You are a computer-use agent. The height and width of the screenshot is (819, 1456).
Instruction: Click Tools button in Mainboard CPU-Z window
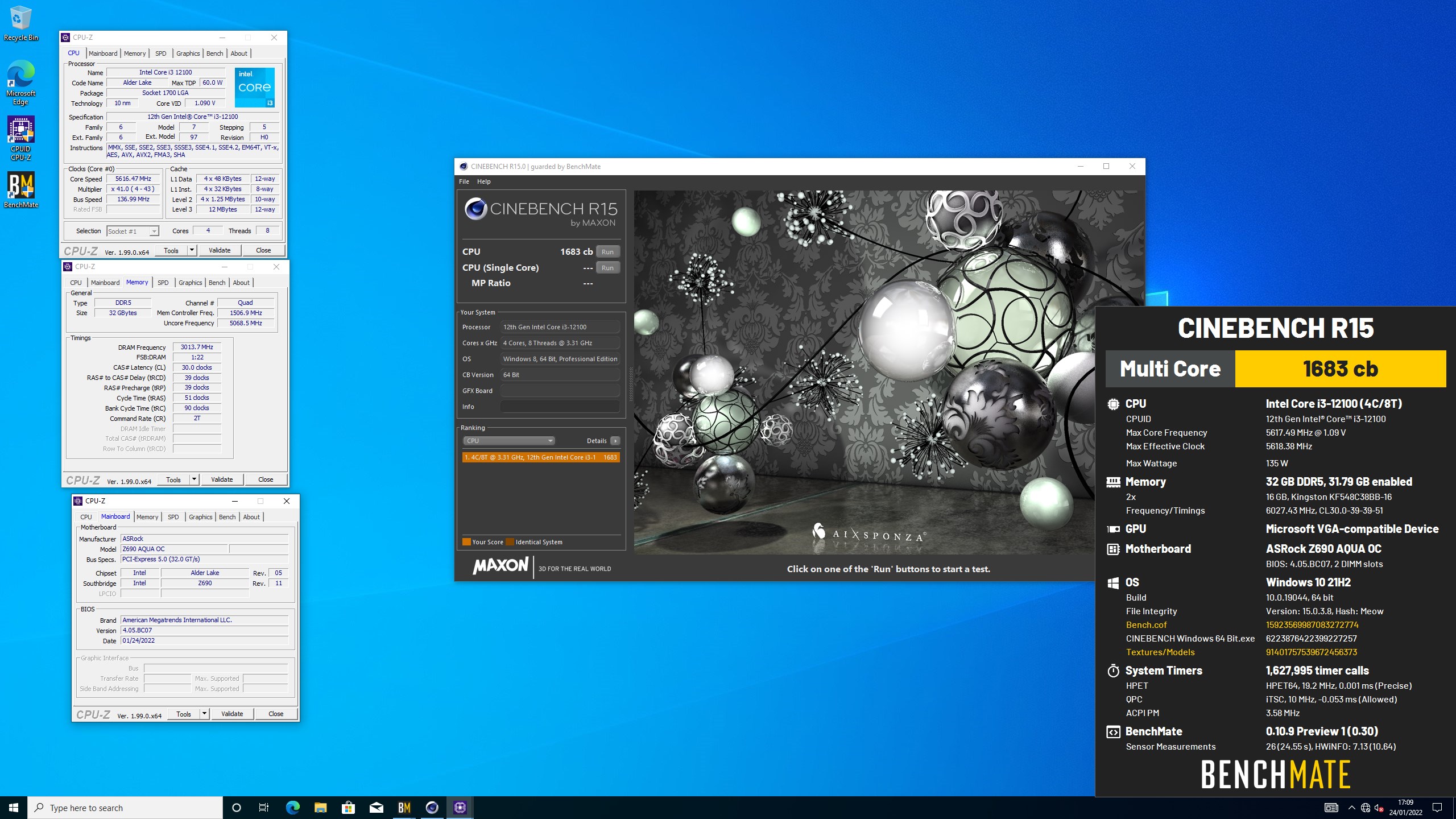(x=183, y=714)
